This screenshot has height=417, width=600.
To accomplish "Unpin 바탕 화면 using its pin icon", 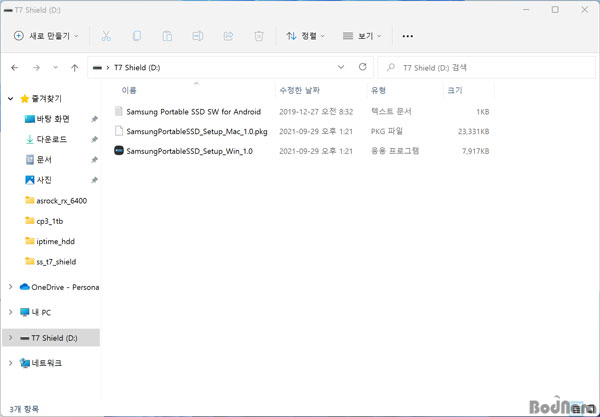I will coord(94,119).
